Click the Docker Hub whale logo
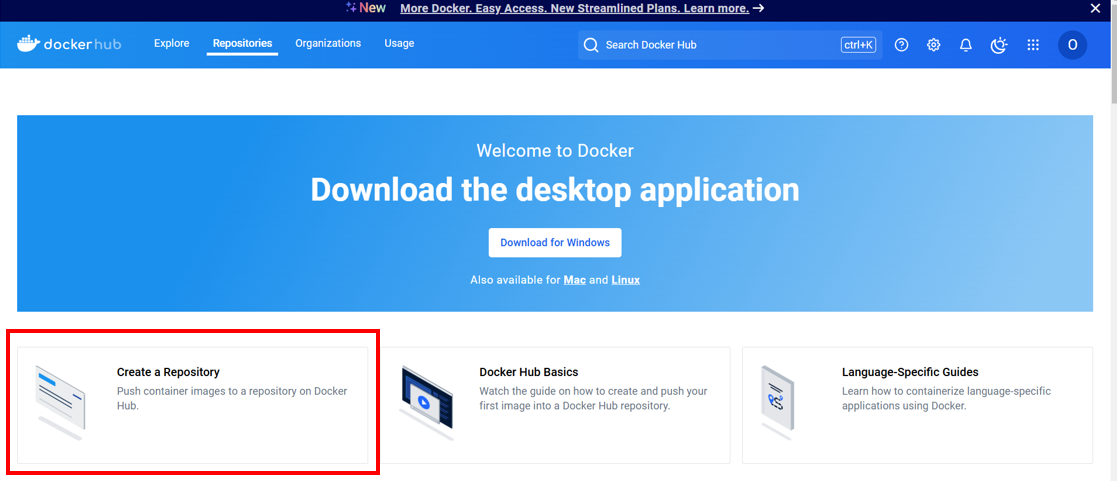The height and width of the screenshot is (481, 1117). (x=69, y=43)
